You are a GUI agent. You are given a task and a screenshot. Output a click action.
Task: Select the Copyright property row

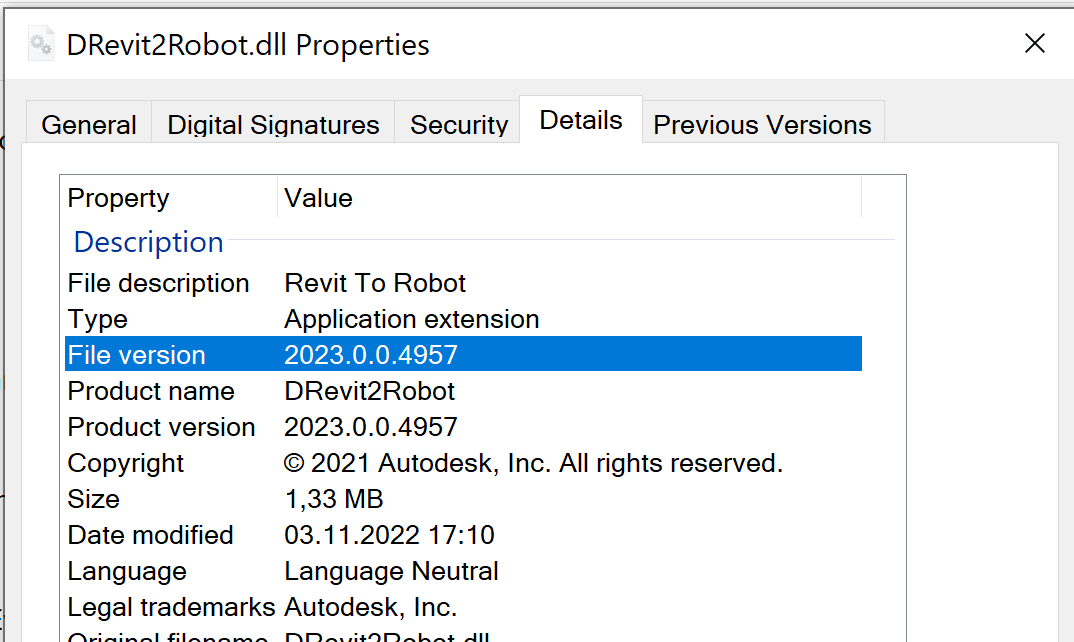[126, 463]
